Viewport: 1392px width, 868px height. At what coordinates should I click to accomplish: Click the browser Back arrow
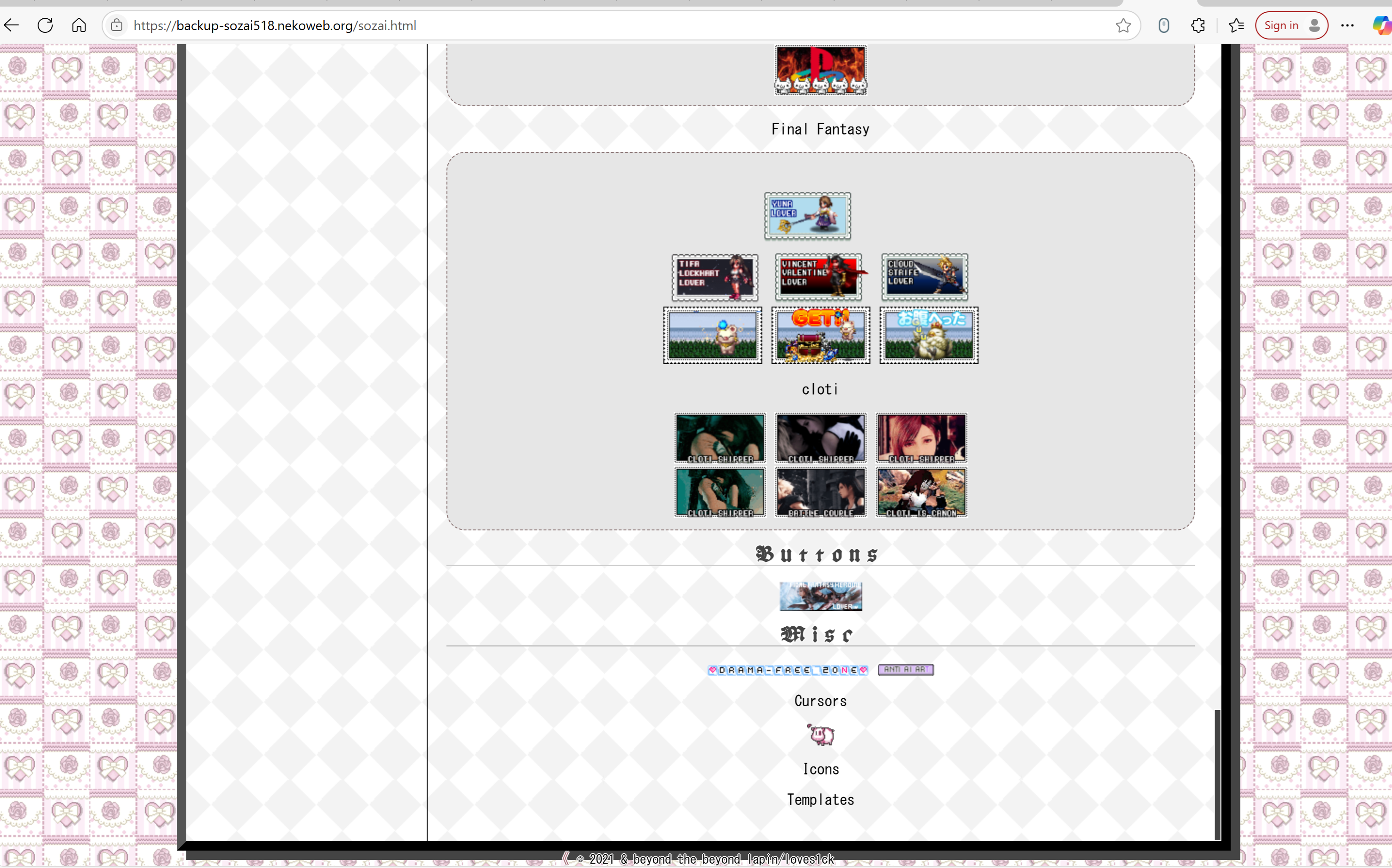click(11, 25)
